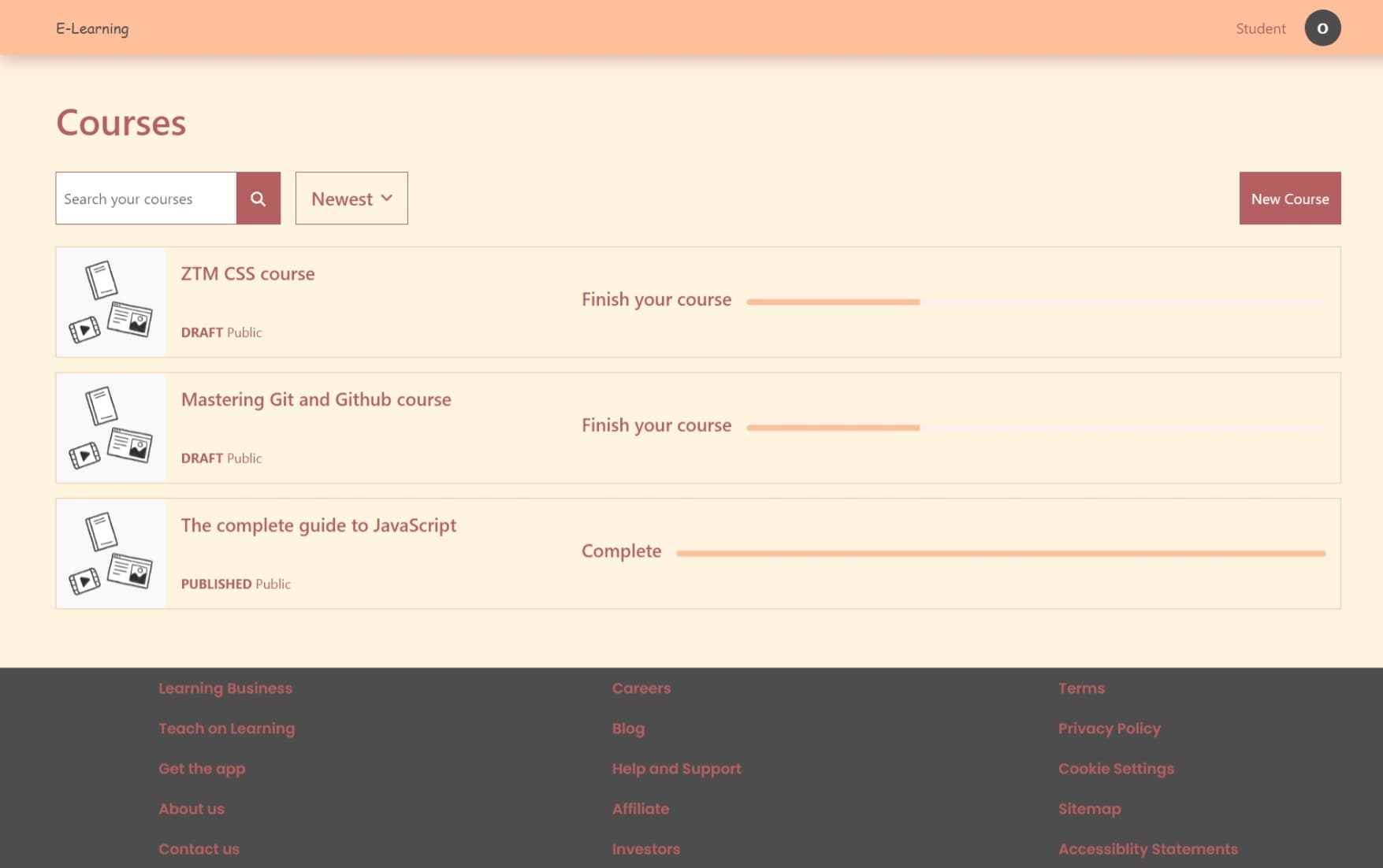Click the JavaScript course Complete progress bar
The height and width of the screenshot is (868, 1383).
click(x=1000, y=554)
